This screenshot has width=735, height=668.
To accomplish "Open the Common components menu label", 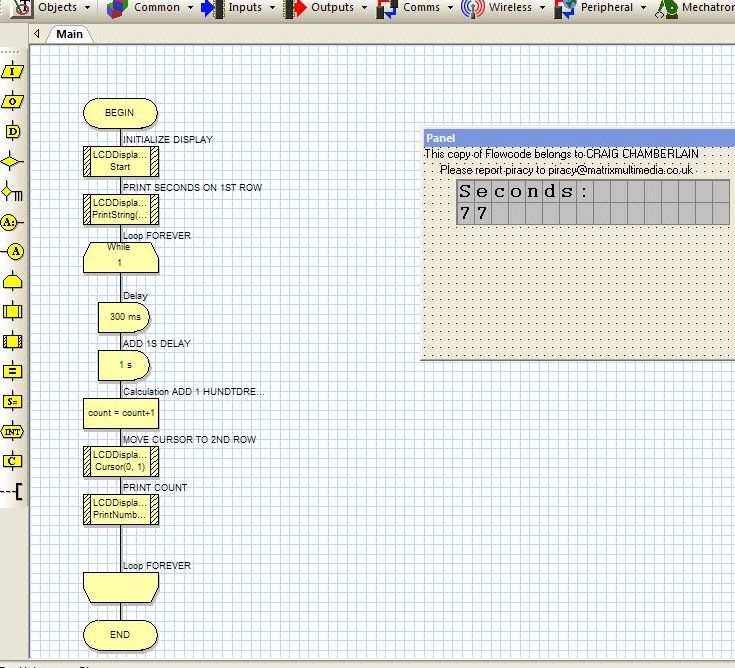I will pyautogui.click(x=157, y=7).
